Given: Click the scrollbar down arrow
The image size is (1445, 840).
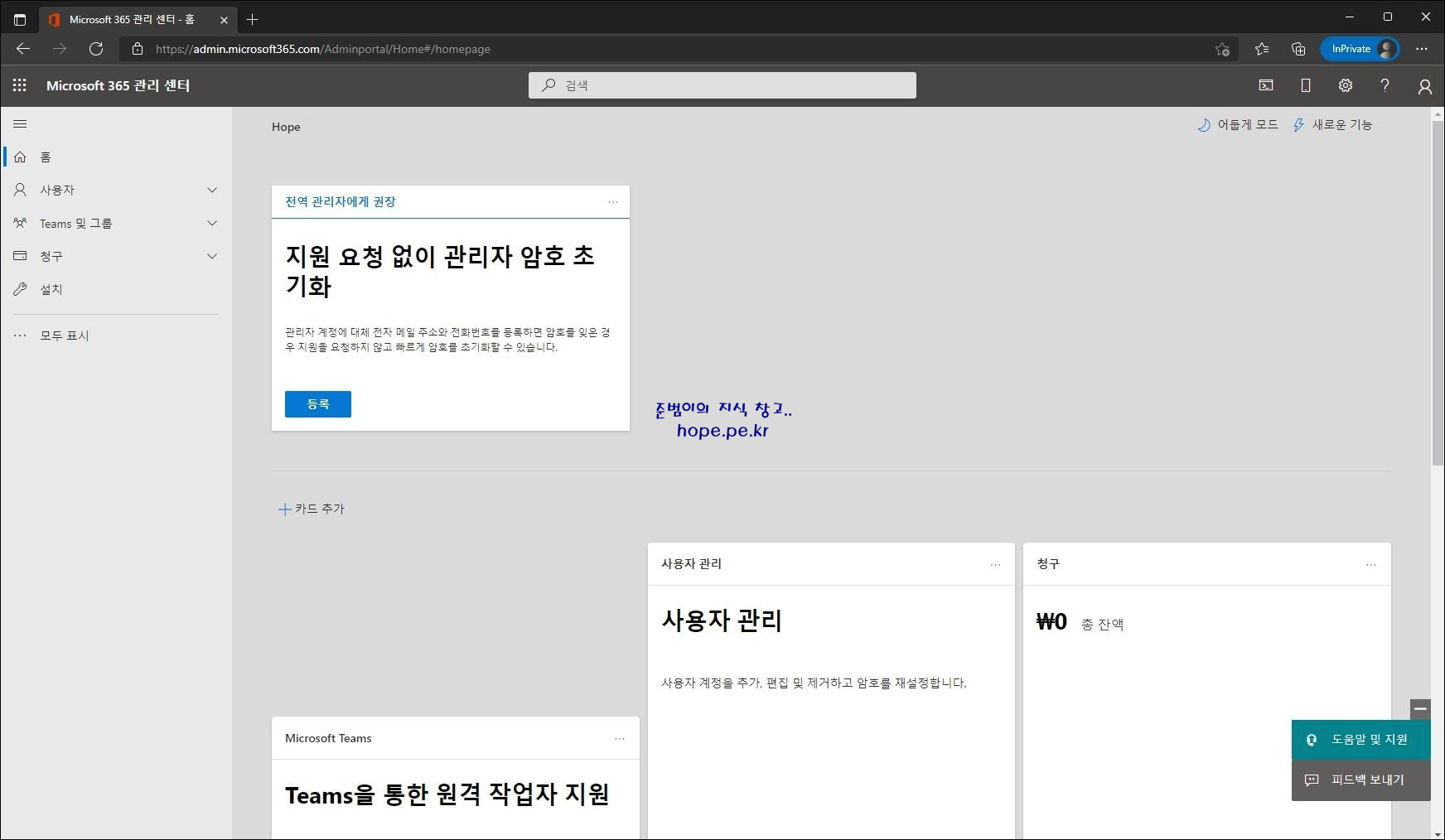Looking at the screenshot, I should [x=1438, y=833].
